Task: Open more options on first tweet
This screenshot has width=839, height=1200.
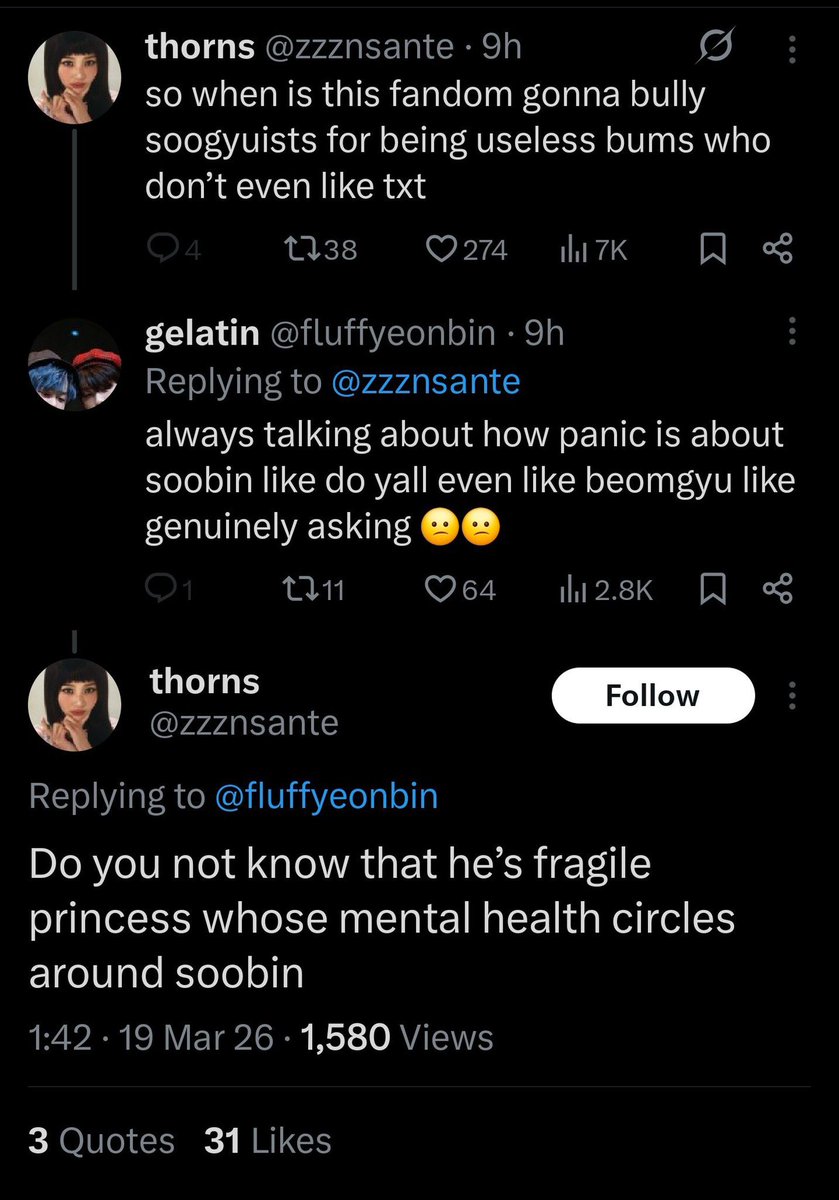Action: pos(792,47)
